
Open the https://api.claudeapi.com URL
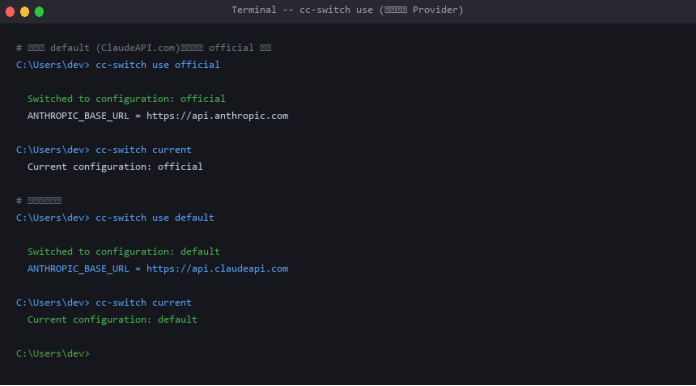click(217, 269)
